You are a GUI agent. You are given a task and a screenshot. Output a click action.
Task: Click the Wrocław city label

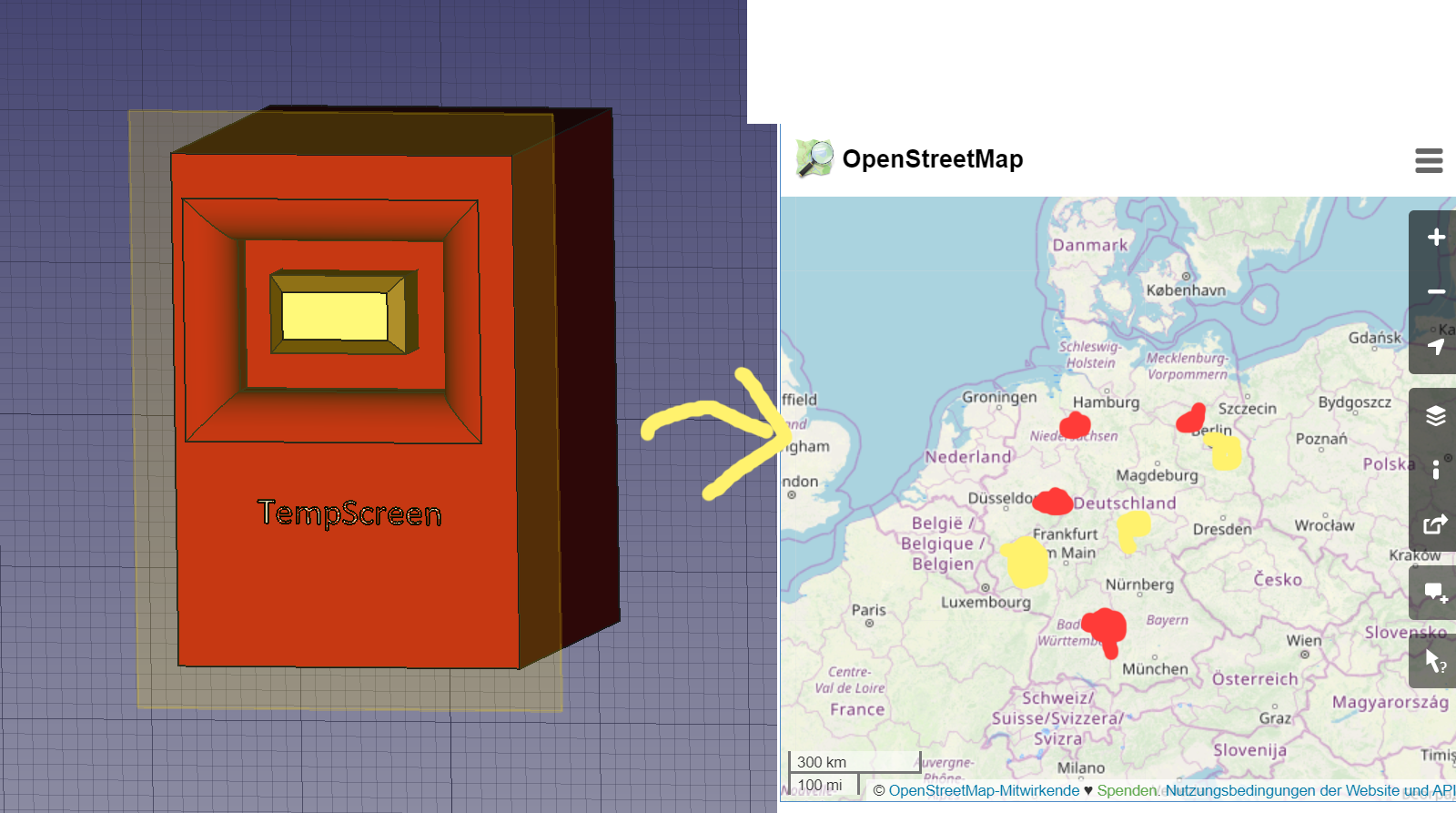click(x=1324, y=525)
